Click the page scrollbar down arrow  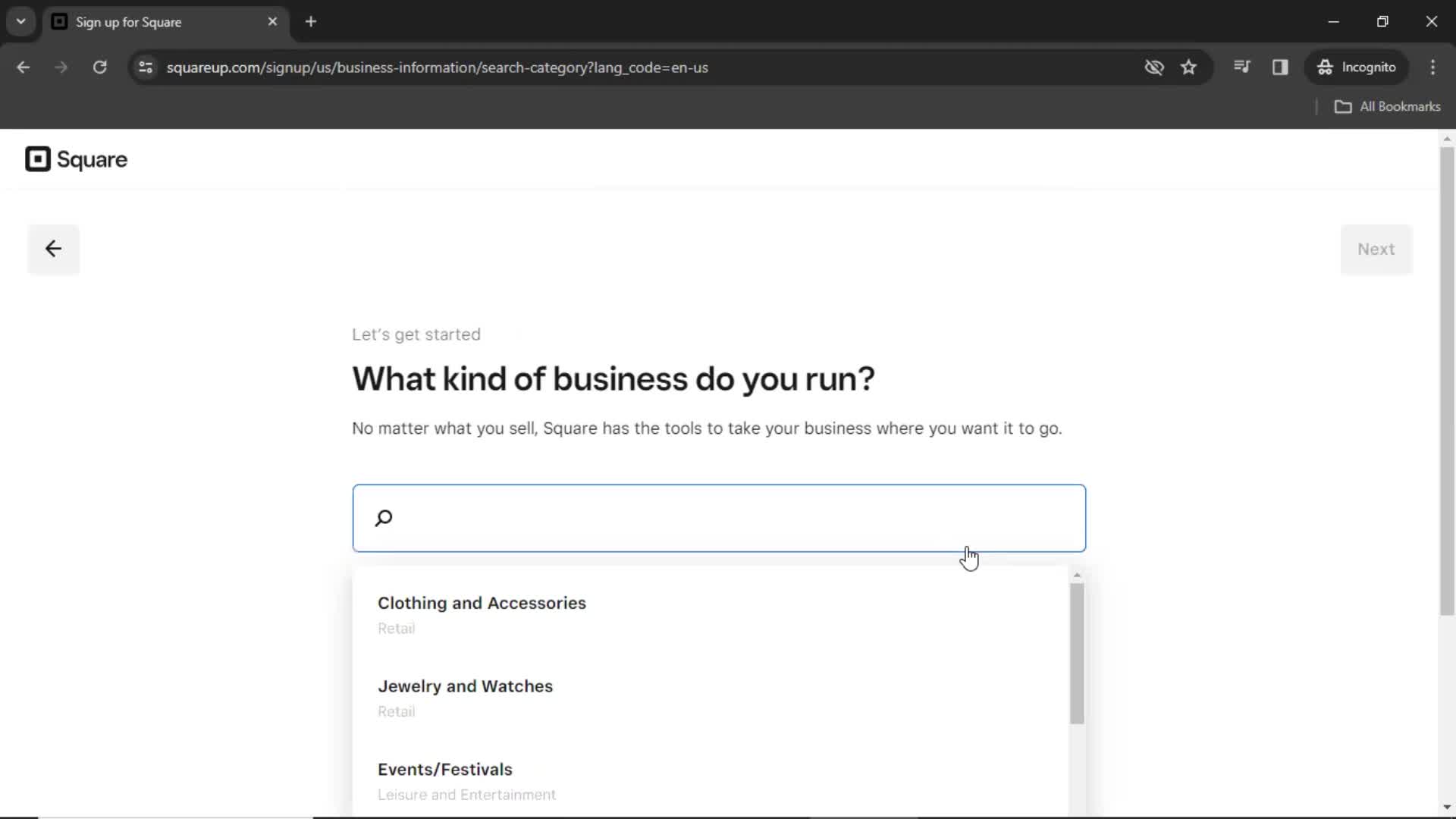(1447, 807)
